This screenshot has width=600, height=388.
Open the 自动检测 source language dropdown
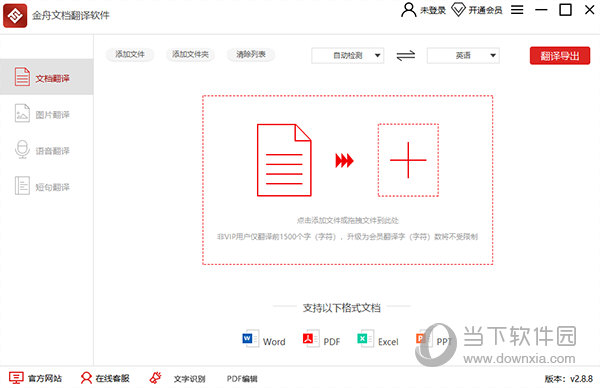pyautogui.click(x=347, y=55)
